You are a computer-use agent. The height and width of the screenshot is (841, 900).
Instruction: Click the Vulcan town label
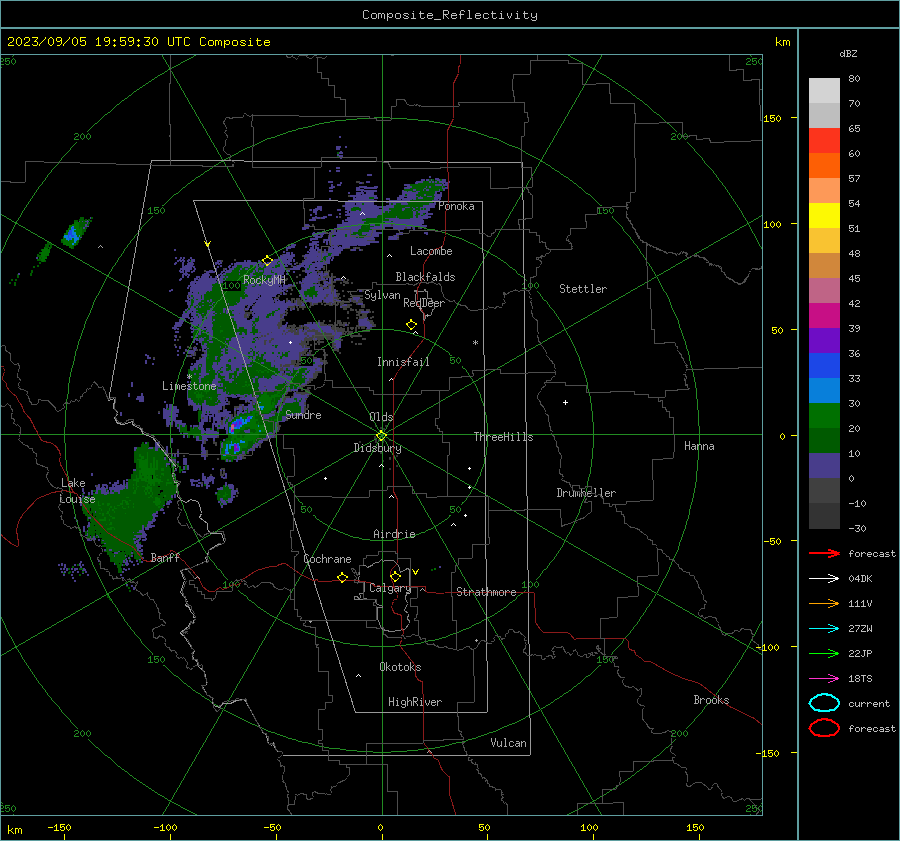[x=509, y=743]
